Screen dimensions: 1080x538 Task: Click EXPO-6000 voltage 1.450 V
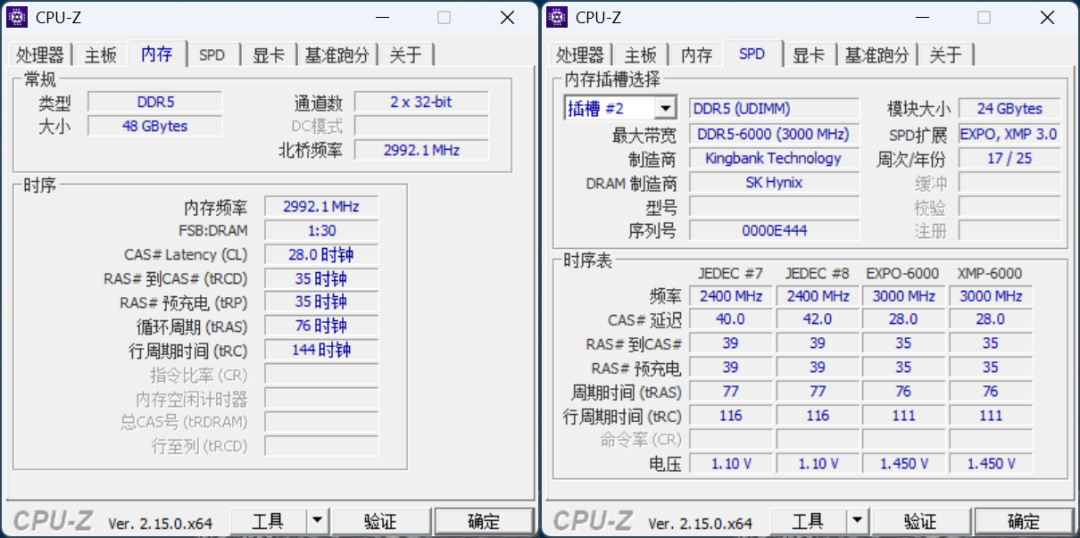click(x=904, y=464)
